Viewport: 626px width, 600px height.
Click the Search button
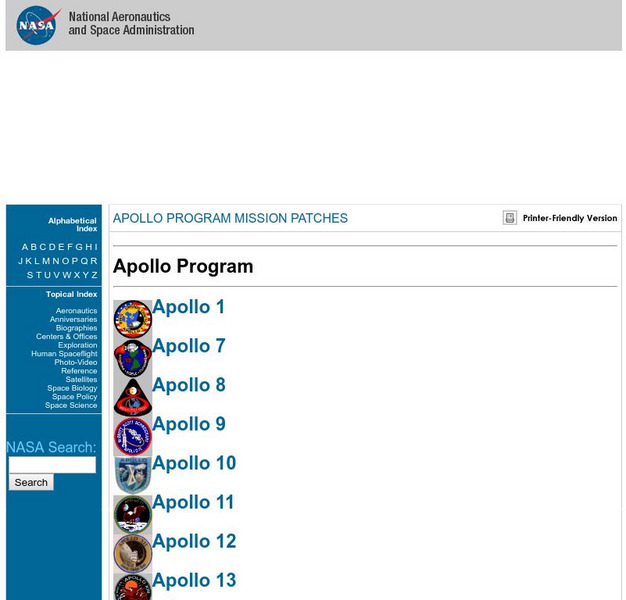point(31,482)
